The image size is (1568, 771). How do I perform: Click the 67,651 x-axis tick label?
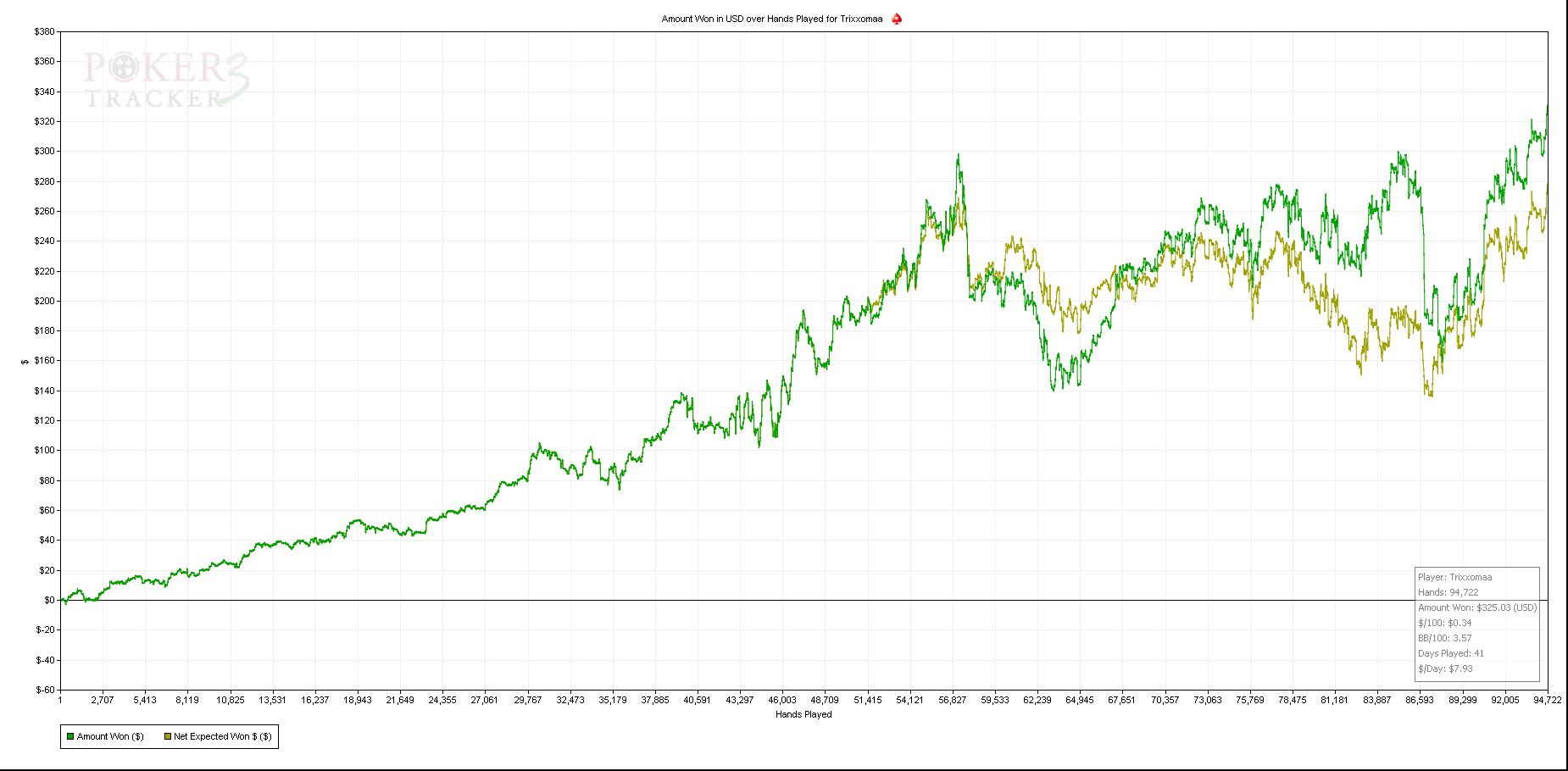click(x=1122, y=701)
